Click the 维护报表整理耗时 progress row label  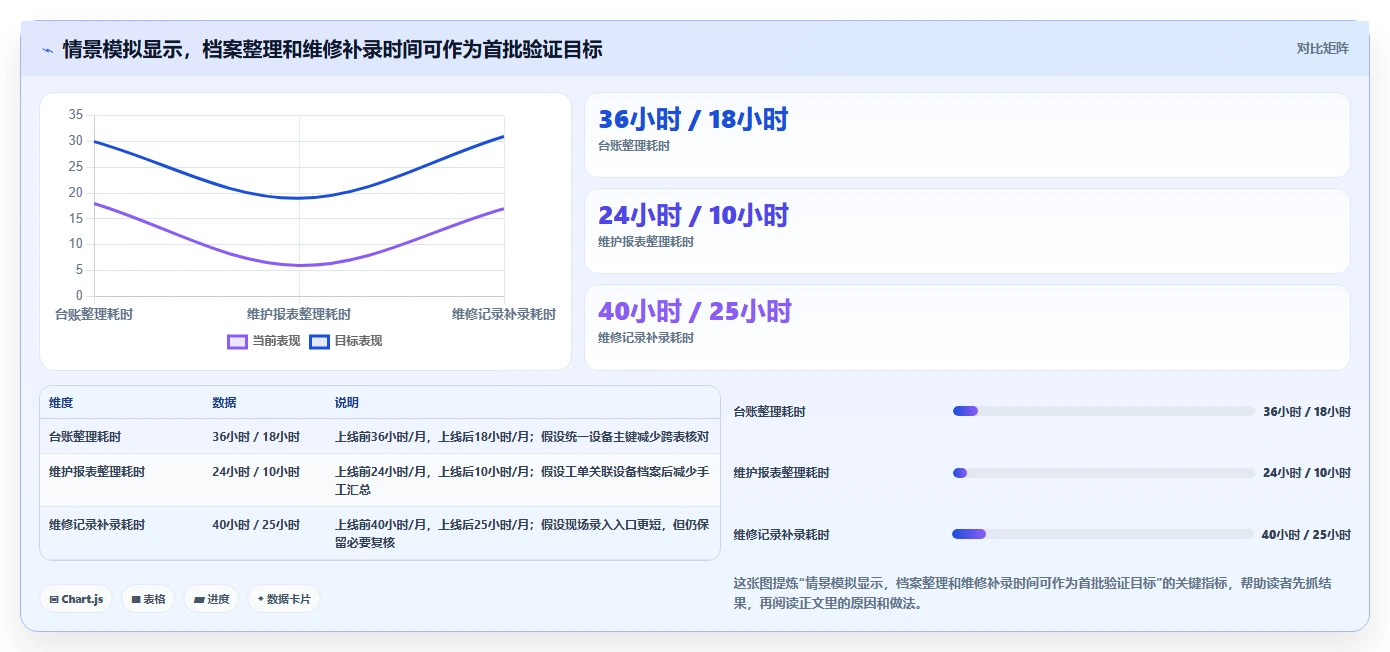tap(781, 473)
